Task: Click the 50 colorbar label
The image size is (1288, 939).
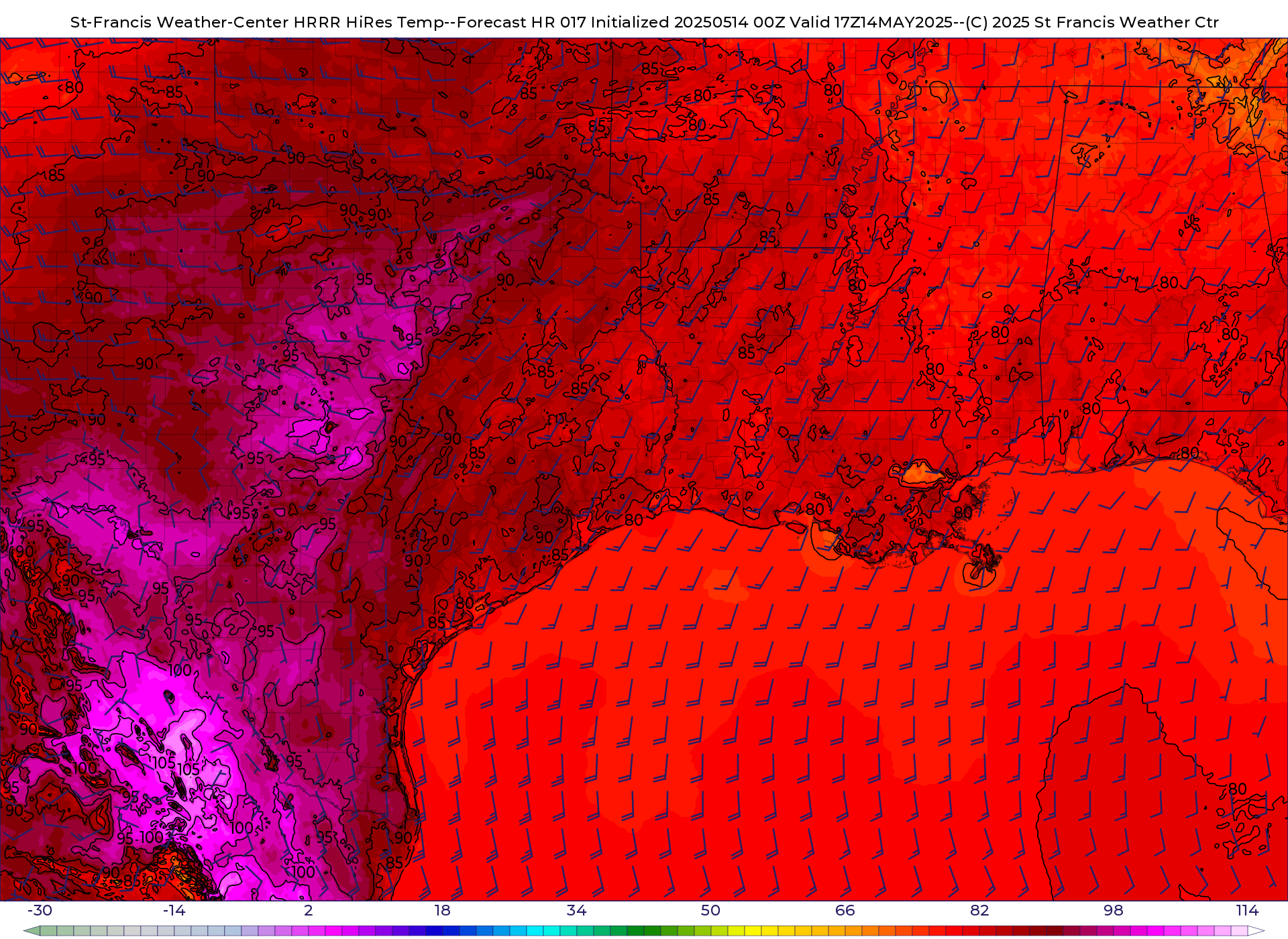Action: (x=710, y=910)
